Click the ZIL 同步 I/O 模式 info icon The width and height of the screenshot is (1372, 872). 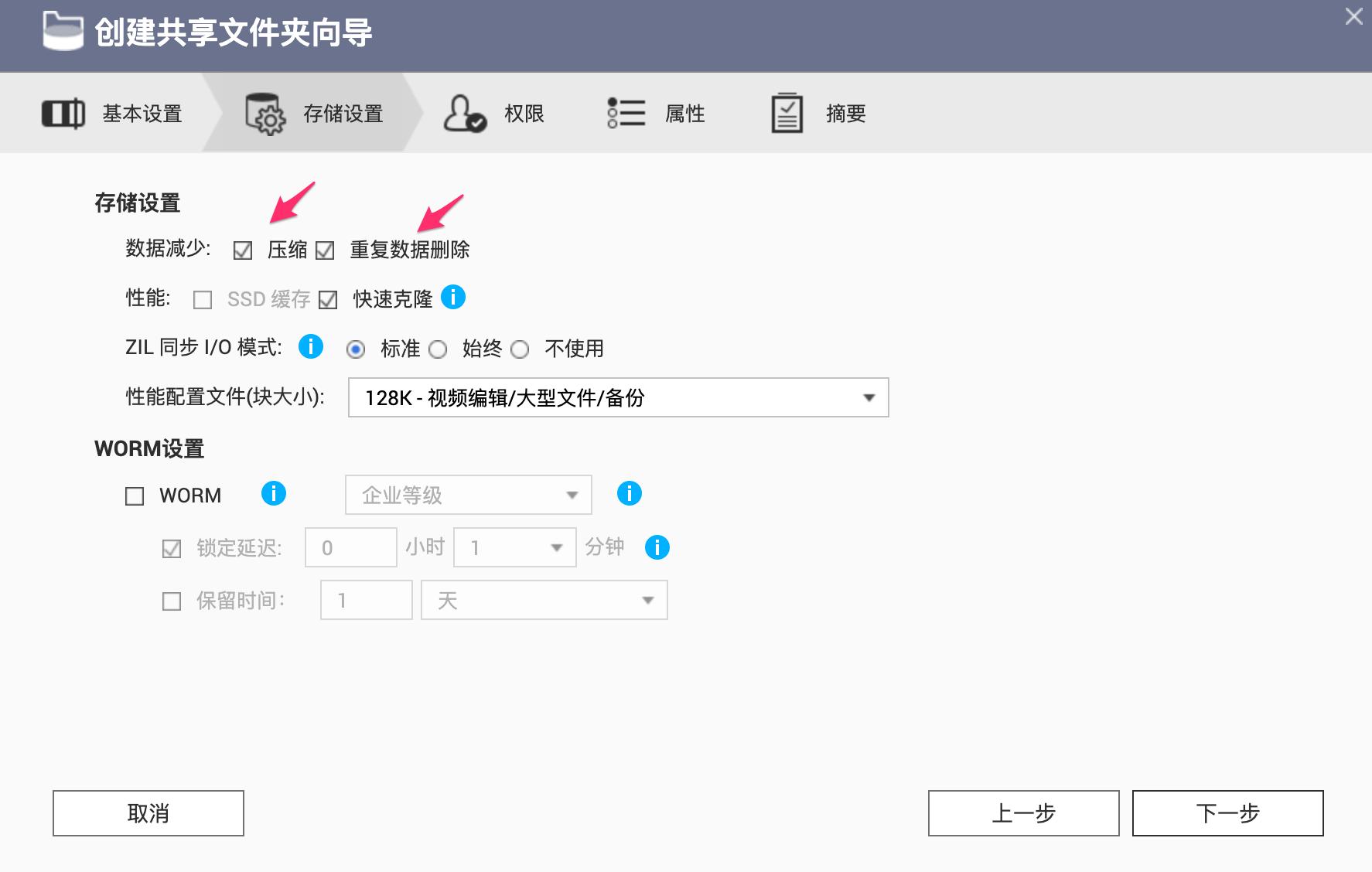(x=312, y=349)
